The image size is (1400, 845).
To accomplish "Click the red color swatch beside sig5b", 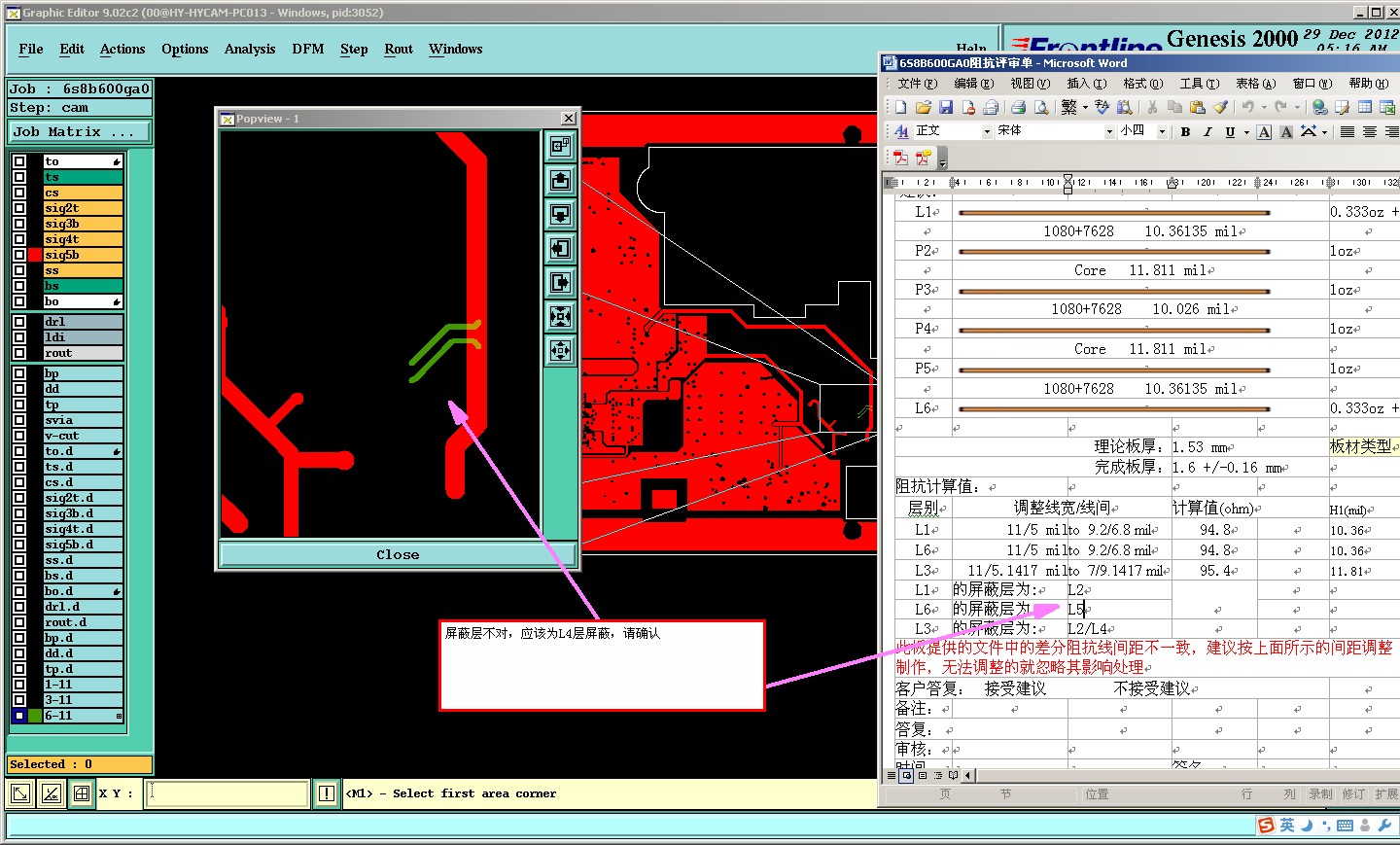I will (x=35, y=255).
